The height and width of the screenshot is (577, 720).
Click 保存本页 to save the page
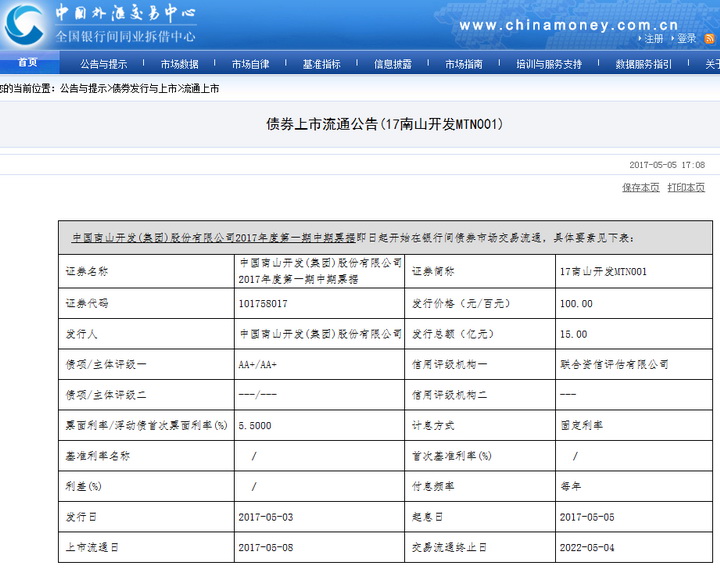[x=640, y=187]
